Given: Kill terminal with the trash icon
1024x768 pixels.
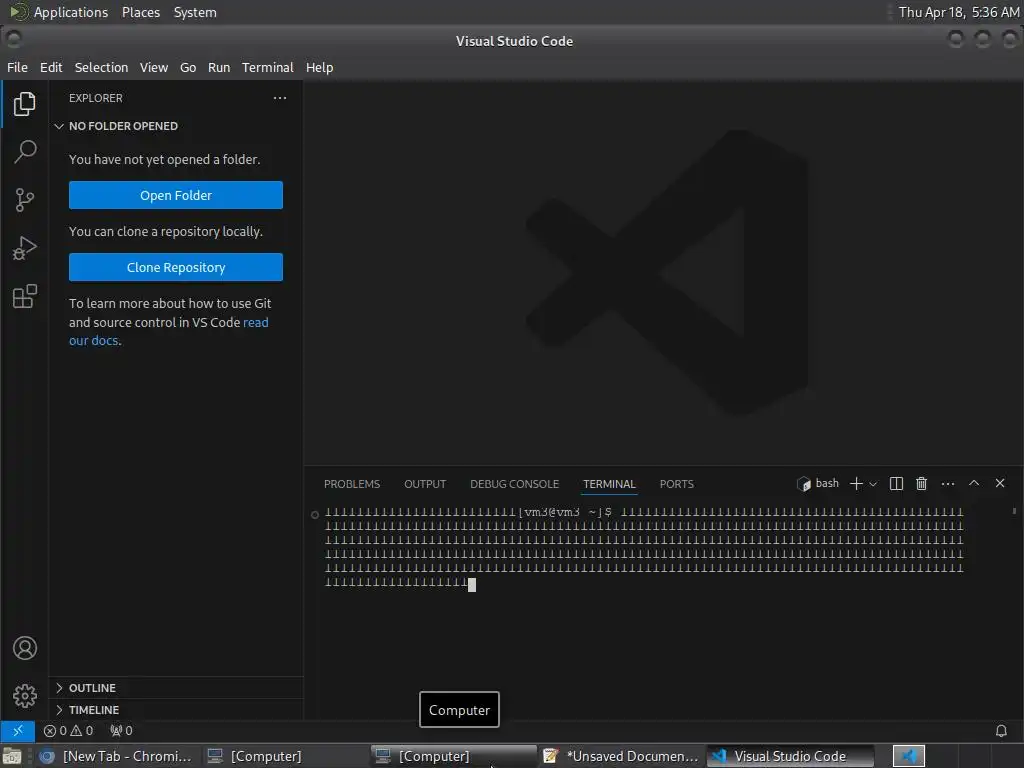Looking at the screenshot, I should (x=921, y=483).
